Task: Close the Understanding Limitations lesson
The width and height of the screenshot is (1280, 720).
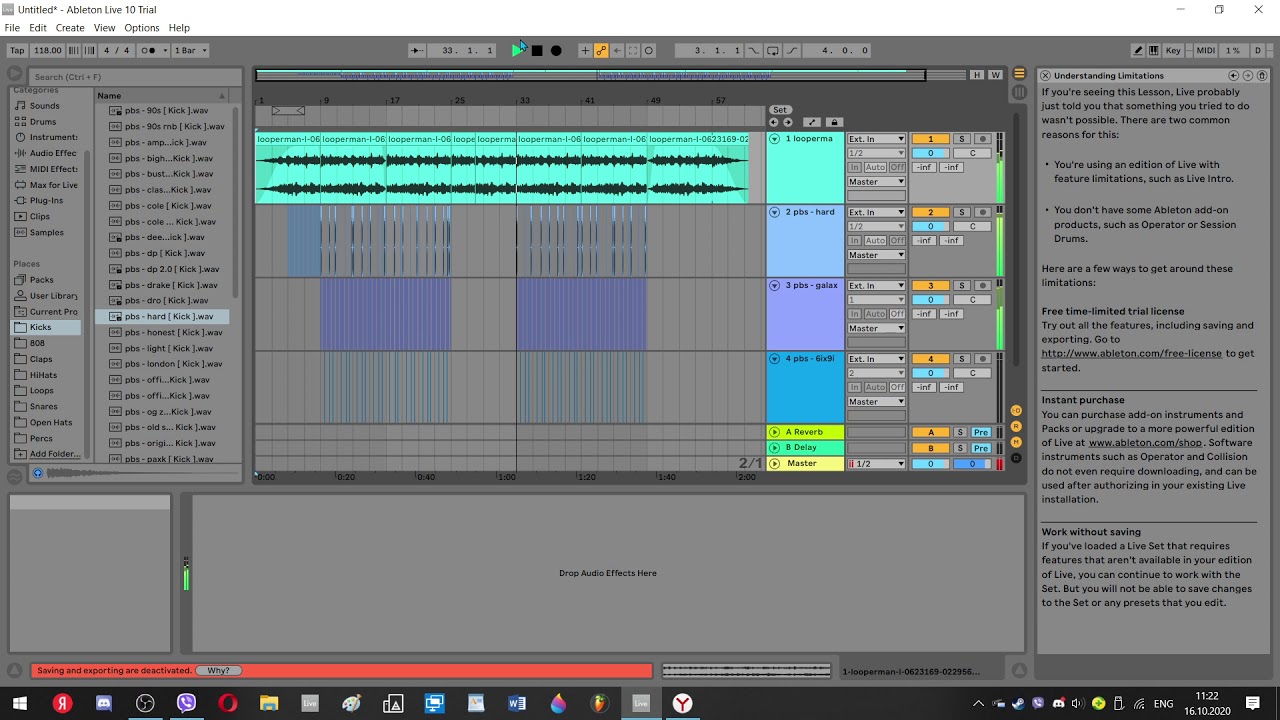Action: pos(1044,75)
